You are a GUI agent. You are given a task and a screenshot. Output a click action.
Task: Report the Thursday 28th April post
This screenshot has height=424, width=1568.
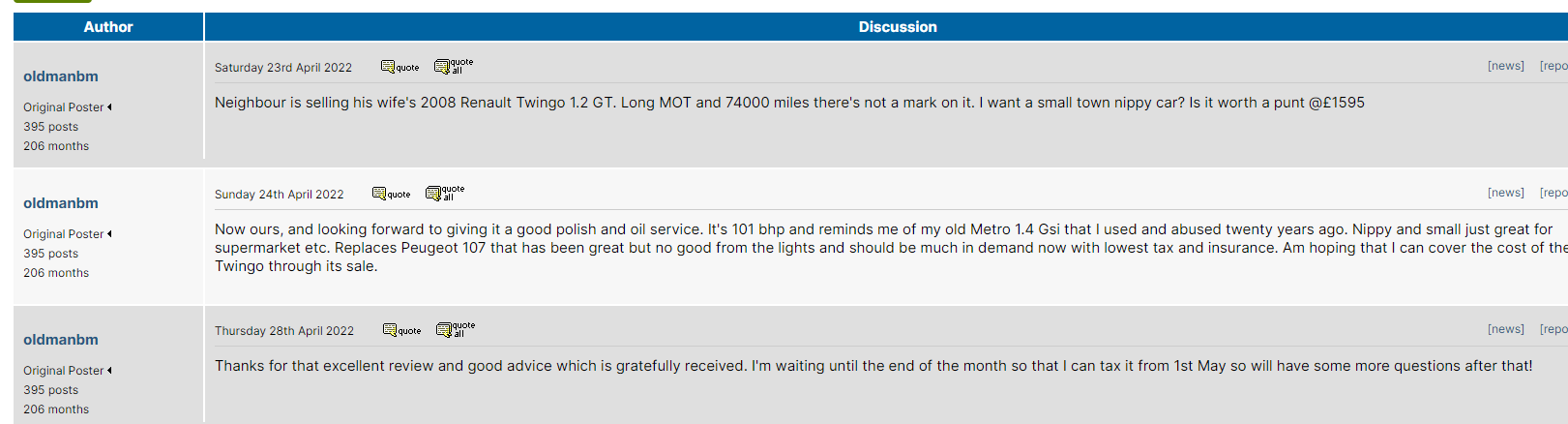click(x=1553, y=329)
